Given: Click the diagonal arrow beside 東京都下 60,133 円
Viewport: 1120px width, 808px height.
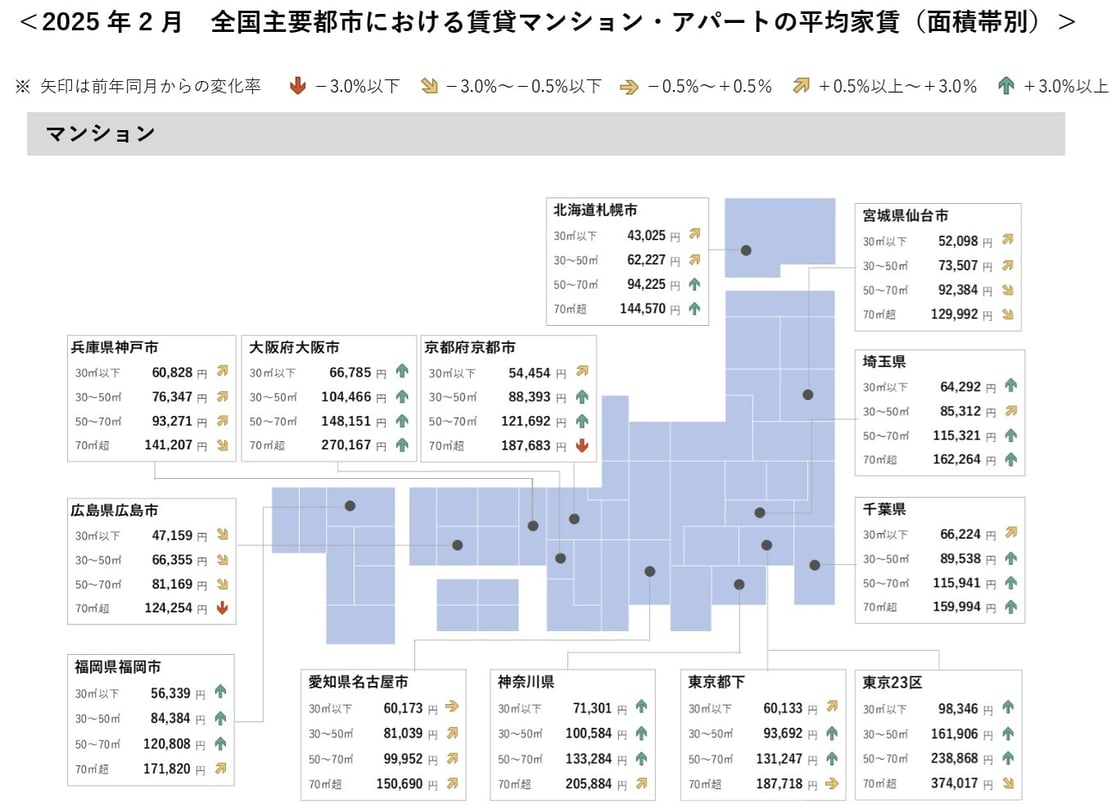Looking at the screenshot, I should pos(831,707).
